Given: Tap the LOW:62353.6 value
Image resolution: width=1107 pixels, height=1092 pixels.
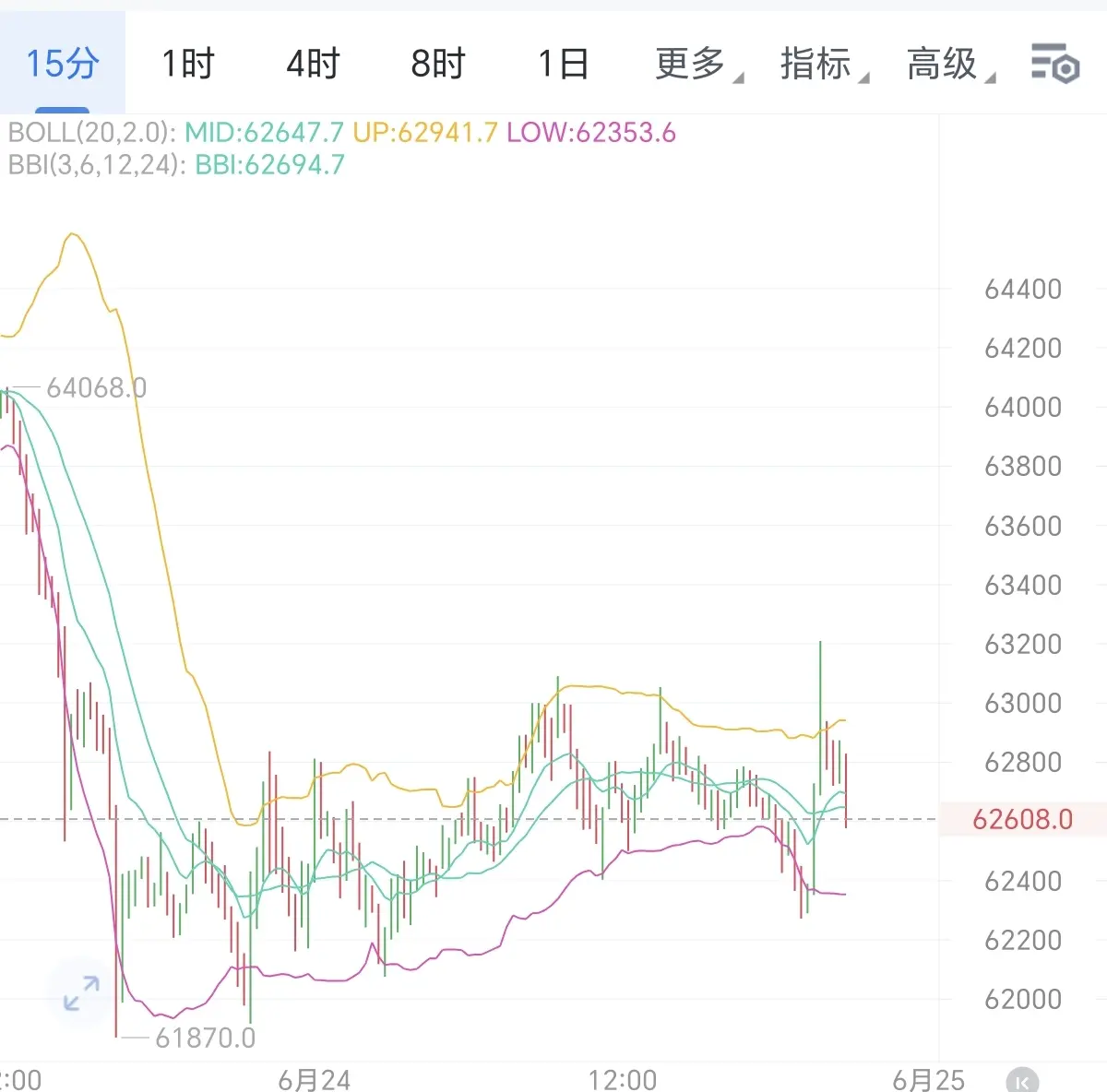Looking at the screenshot, I should click(591, 133).
